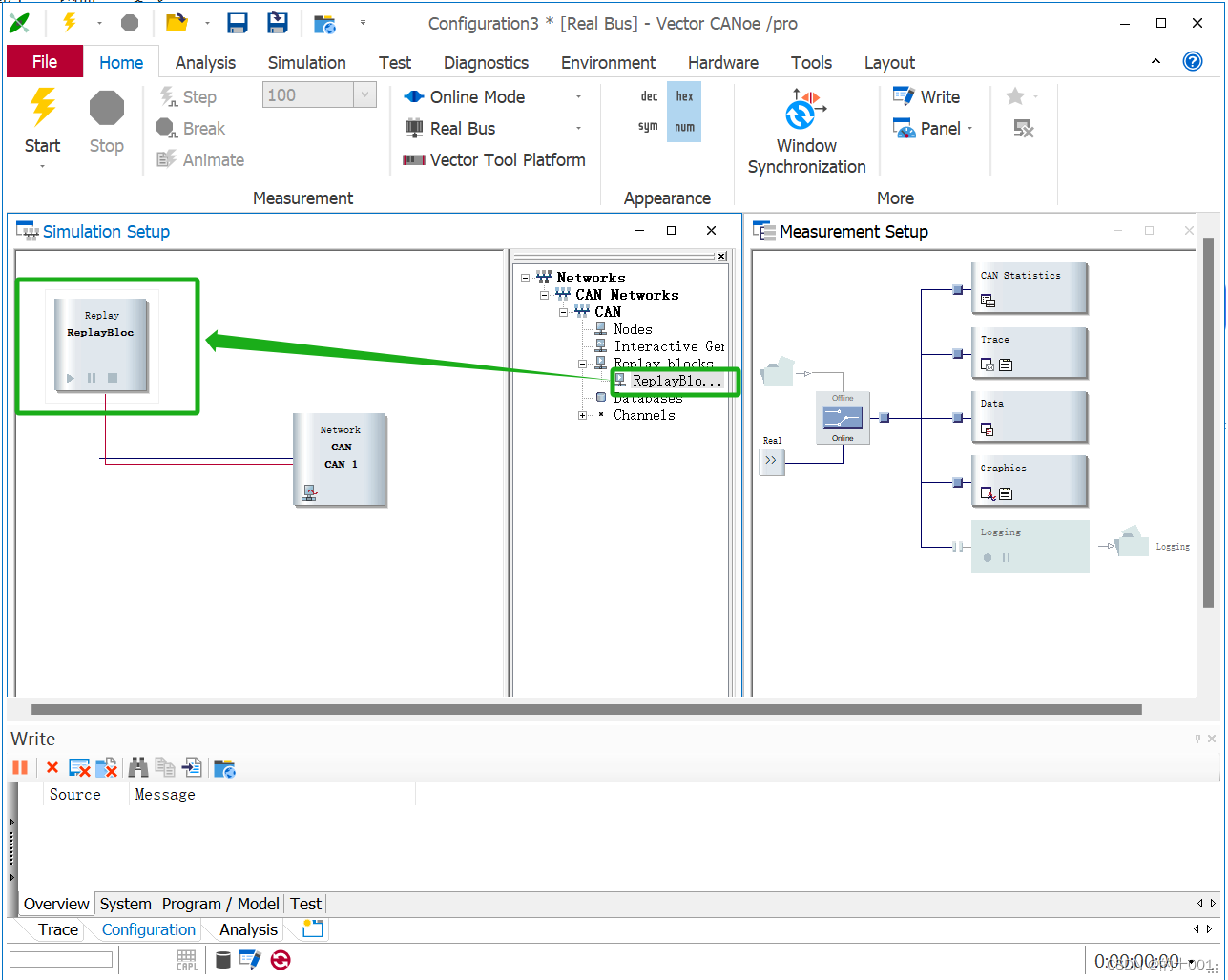Click the lightning icon in the quick access toolbar
The height and width of the screenshot is (980, 1228).
tap(70, 23)
